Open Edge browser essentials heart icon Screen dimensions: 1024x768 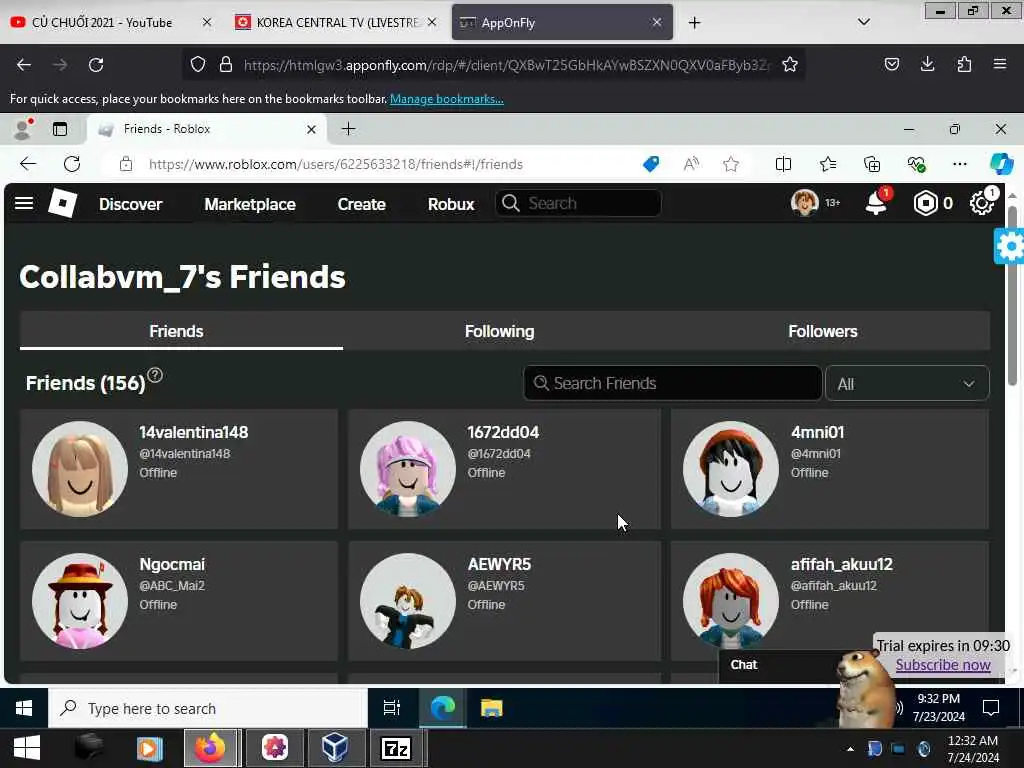(916, 165)
